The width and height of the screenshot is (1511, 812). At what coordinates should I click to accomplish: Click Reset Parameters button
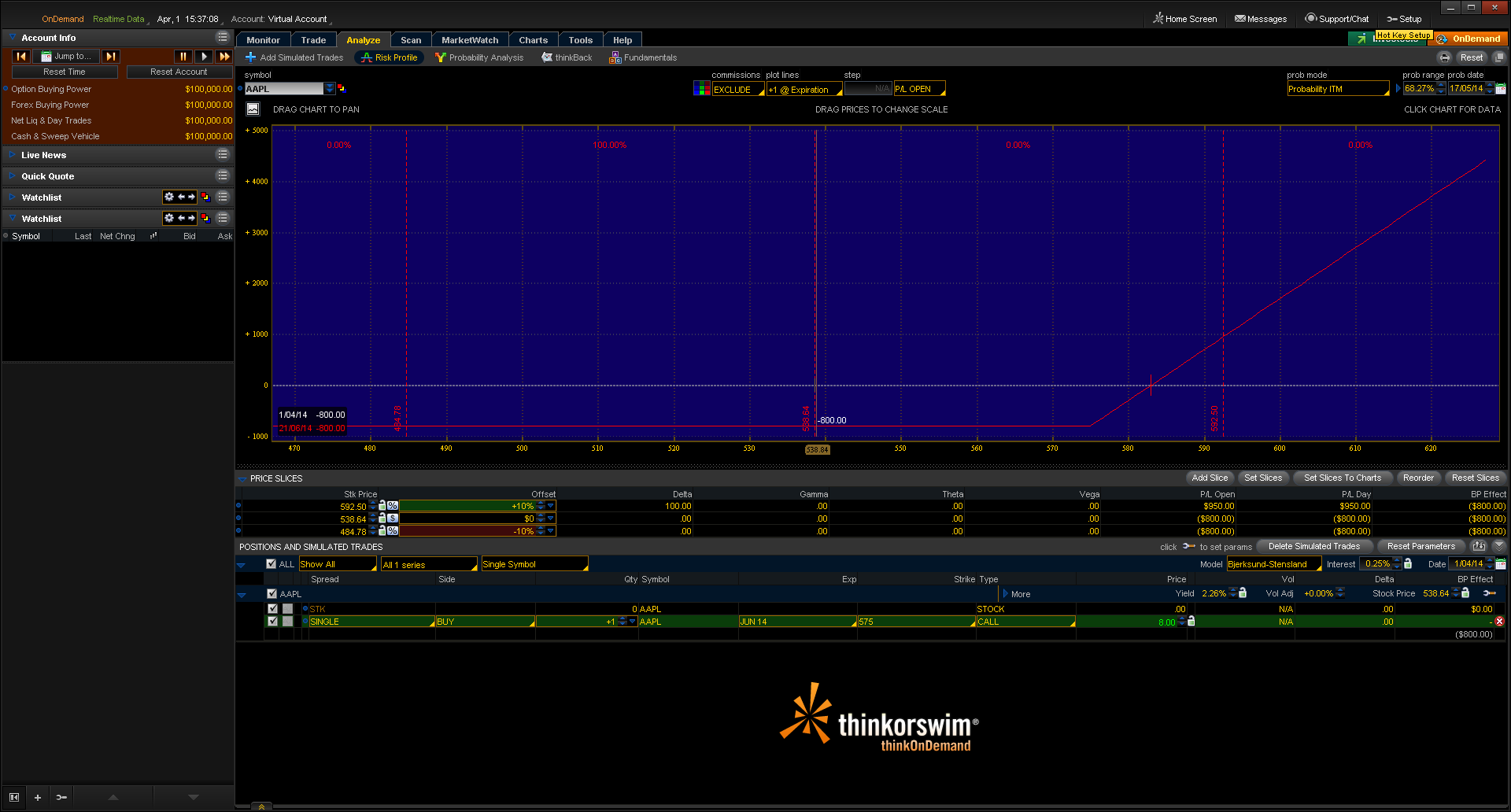(1420, 546)
